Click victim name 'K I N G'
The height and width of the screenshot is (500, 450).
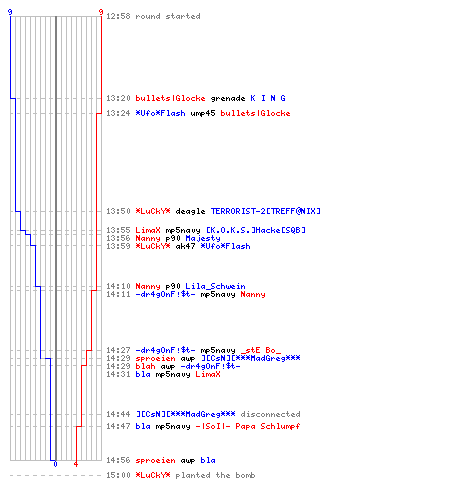click(268, 98)
